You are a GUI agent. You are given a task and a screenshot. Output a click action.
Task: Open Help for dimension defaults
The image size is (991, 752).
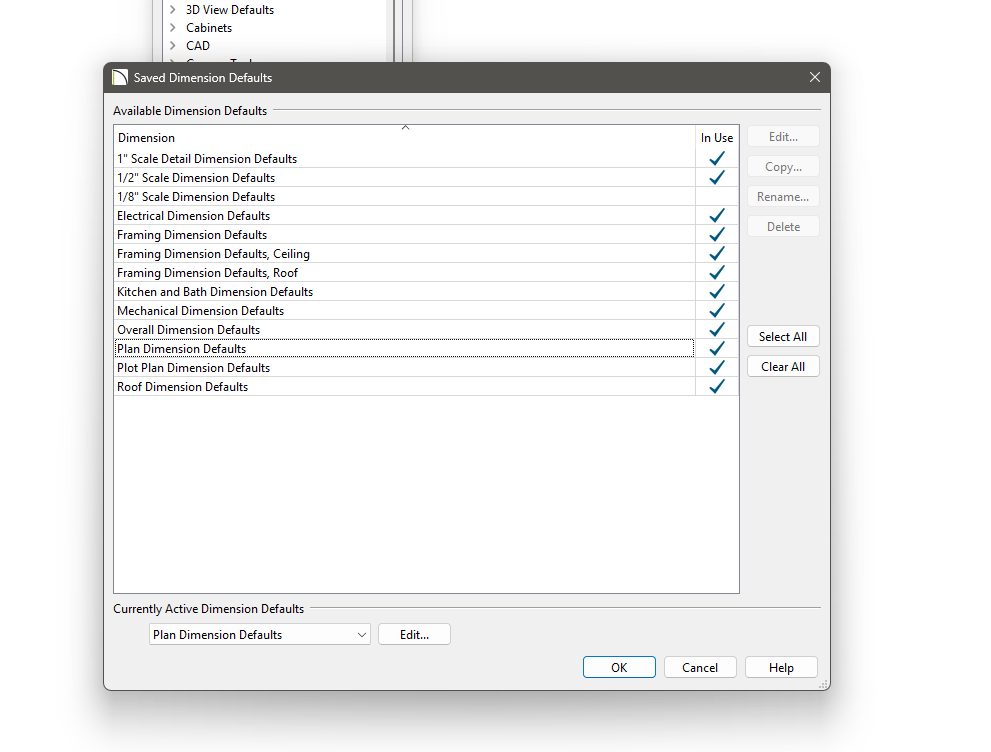pyautogui.click(x=781, y=668)
